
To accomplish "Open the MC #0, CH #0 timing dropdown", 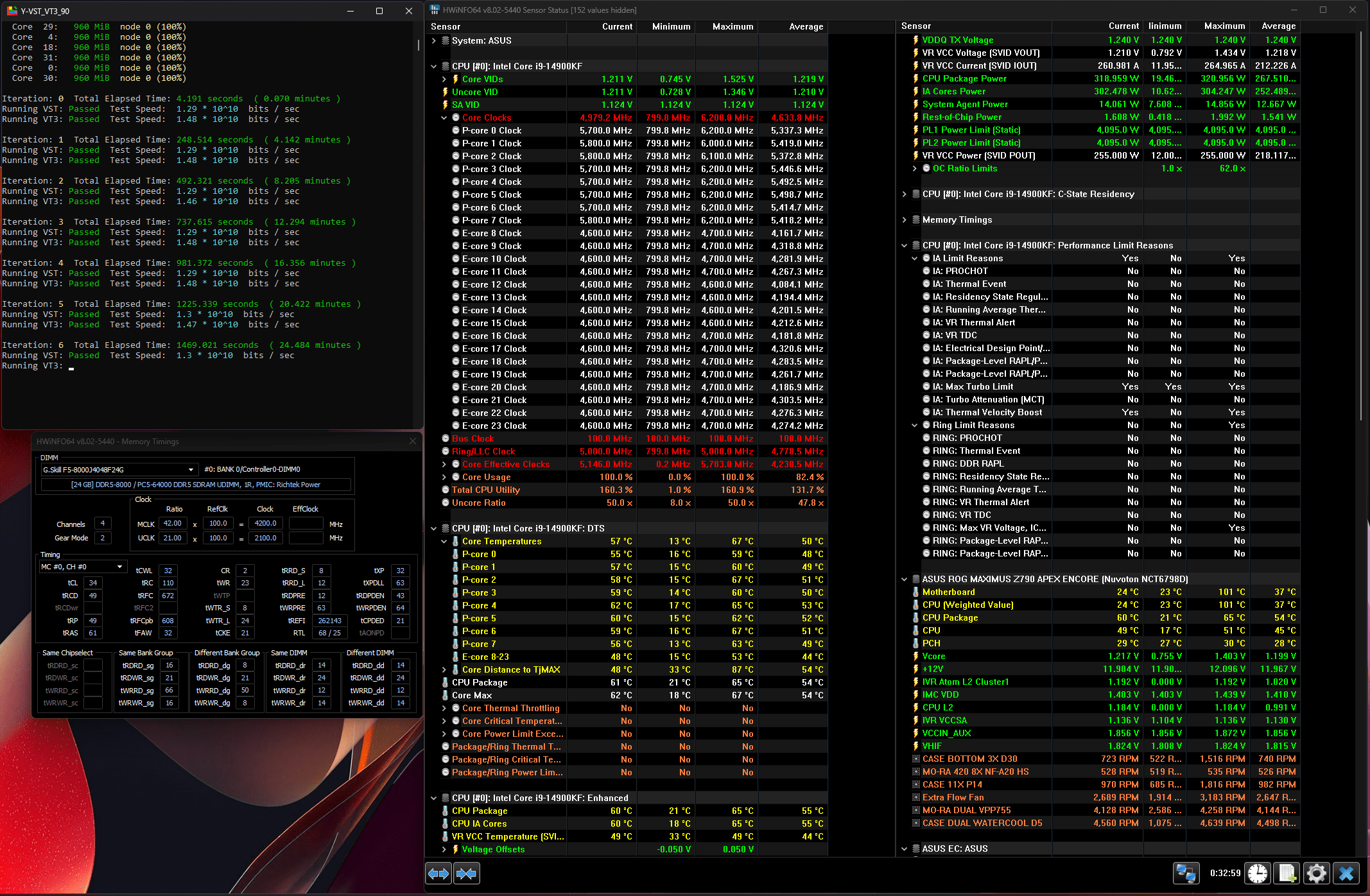I will coord(82,567).
